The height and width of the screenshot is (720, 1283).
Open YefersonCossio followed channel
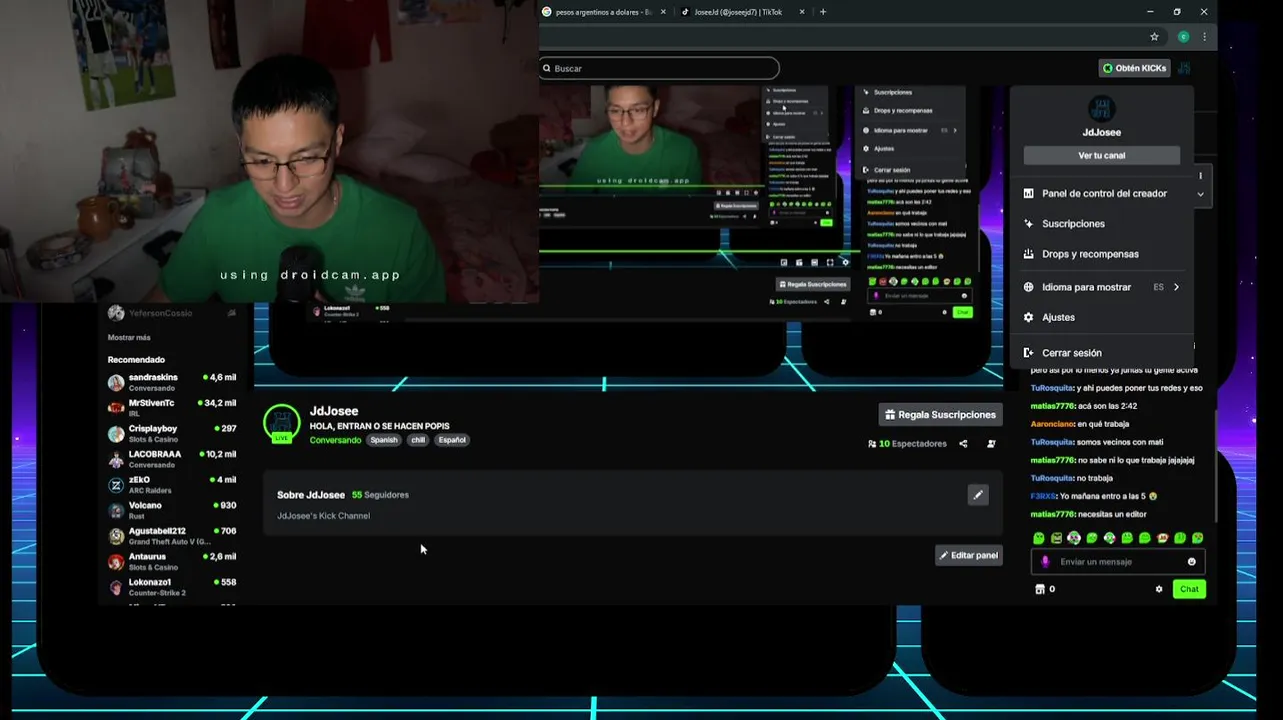[x=172, y=313]
